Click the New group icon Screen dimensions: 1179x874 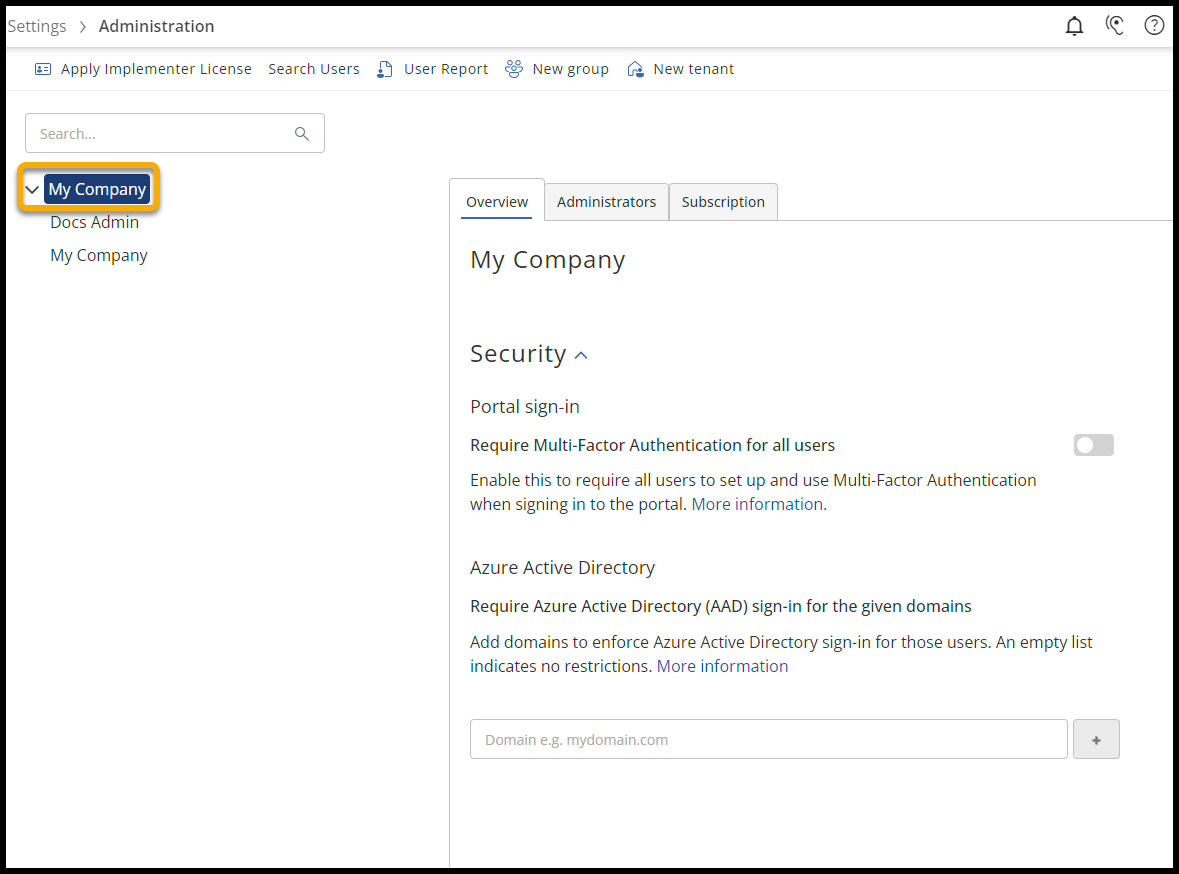point(514,69)
